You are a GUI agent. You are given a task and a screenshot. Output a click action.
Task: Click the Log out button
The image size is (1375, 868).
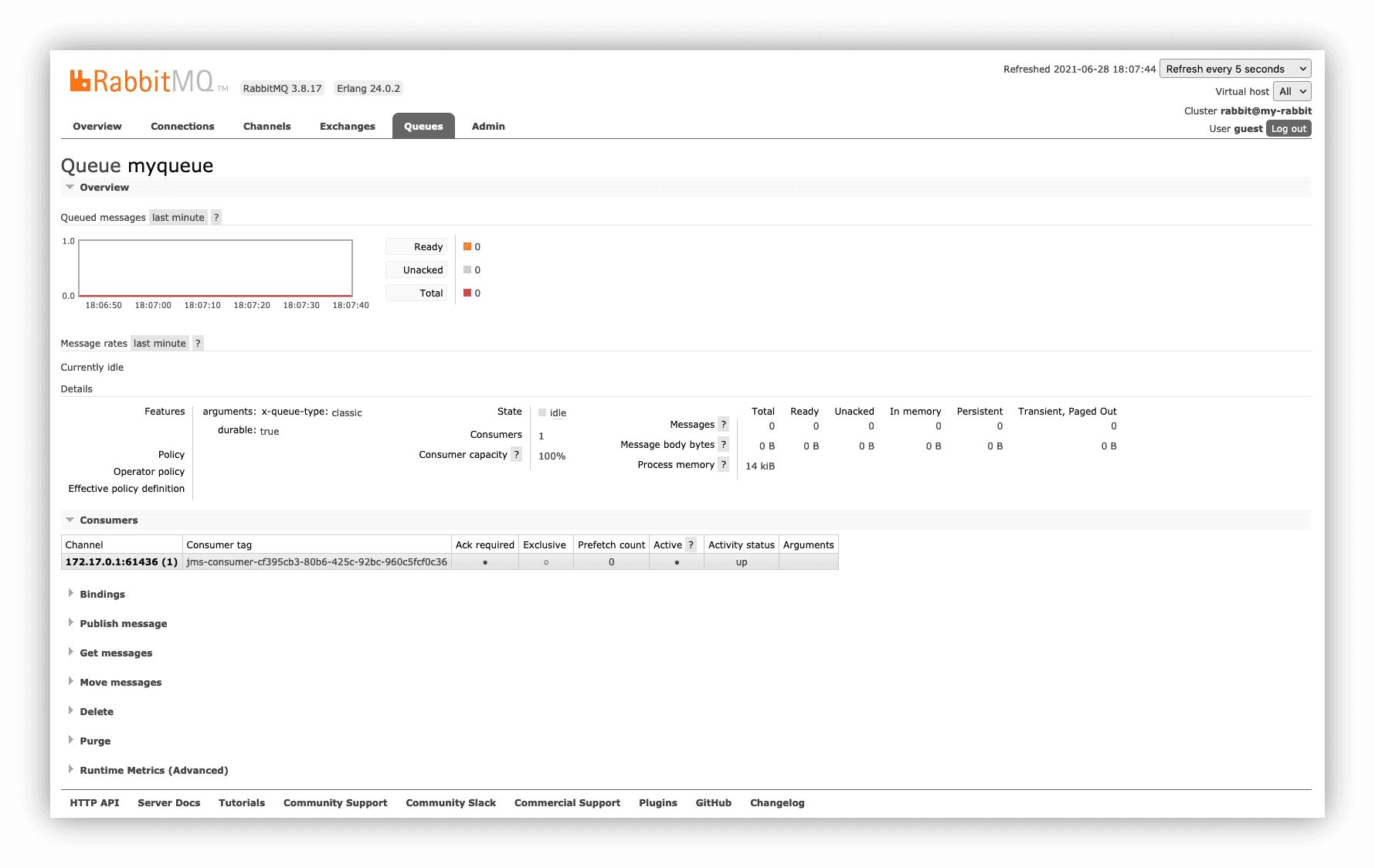pos(1288,129)
